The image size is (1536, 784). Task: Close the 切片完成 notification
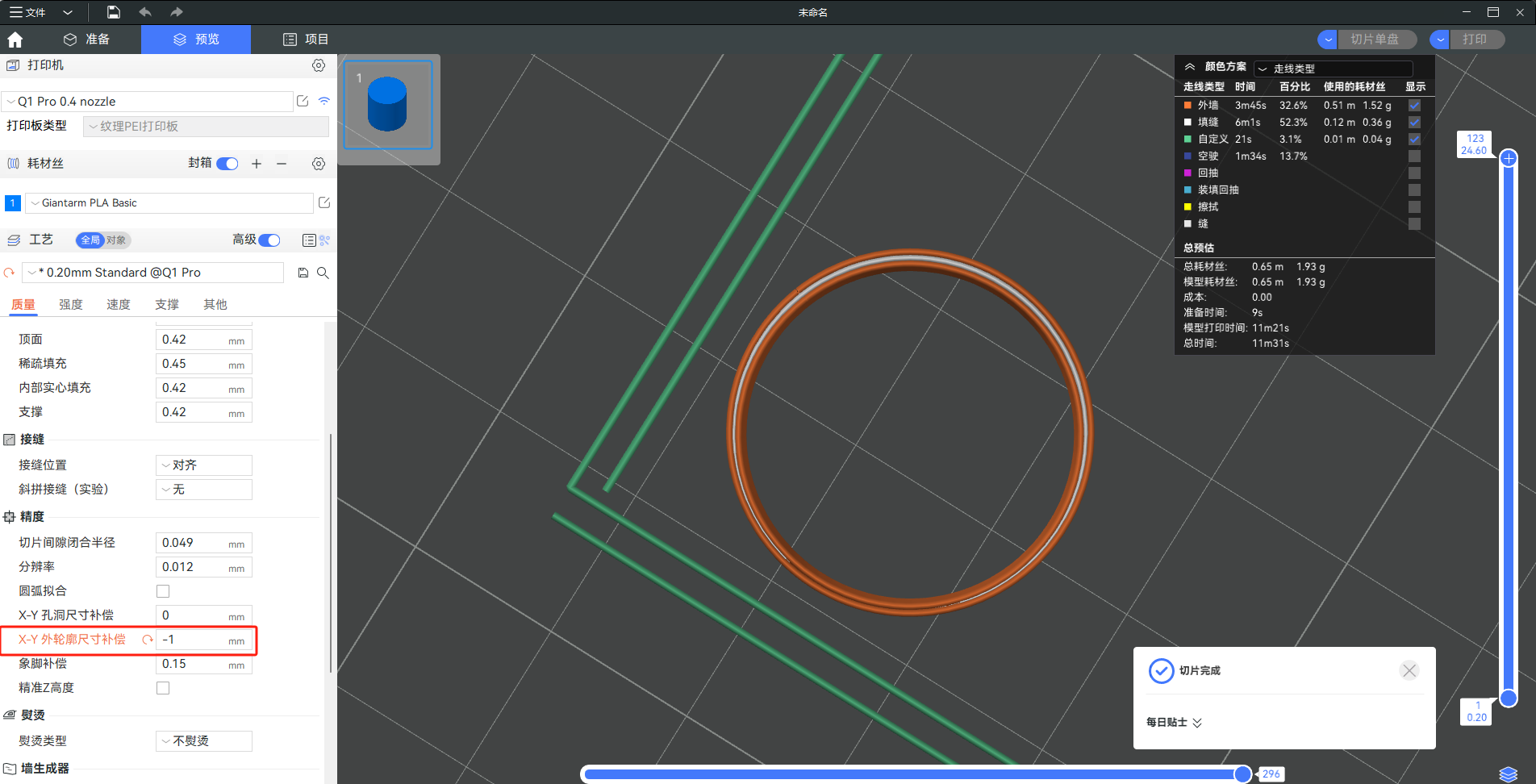coord(1409,671)
